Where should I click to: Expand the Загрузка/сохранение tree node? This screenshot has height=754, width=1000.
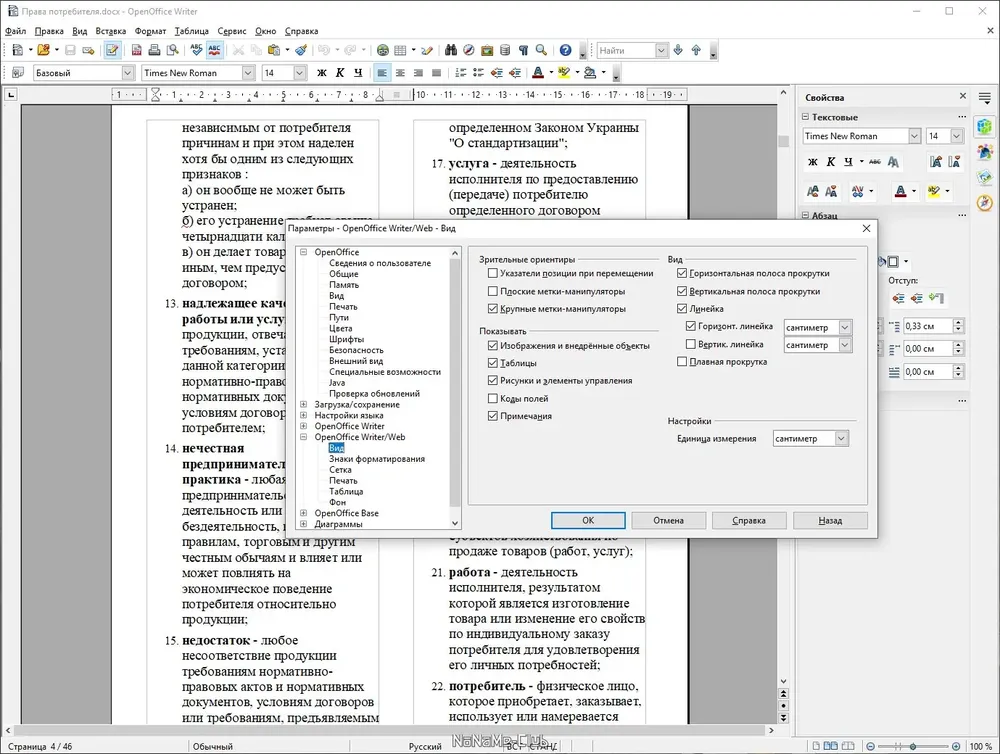(304, 405)
